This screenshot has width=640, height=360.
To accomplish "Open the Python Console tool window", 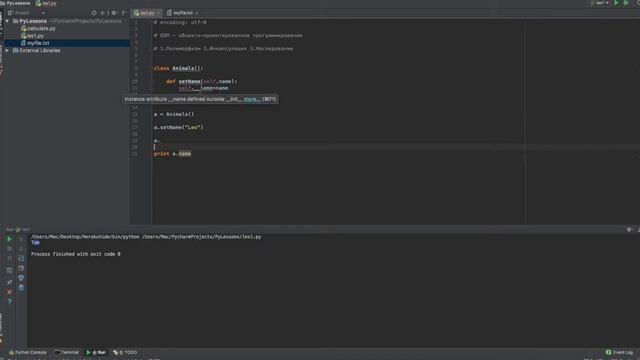I will [28, 352].
